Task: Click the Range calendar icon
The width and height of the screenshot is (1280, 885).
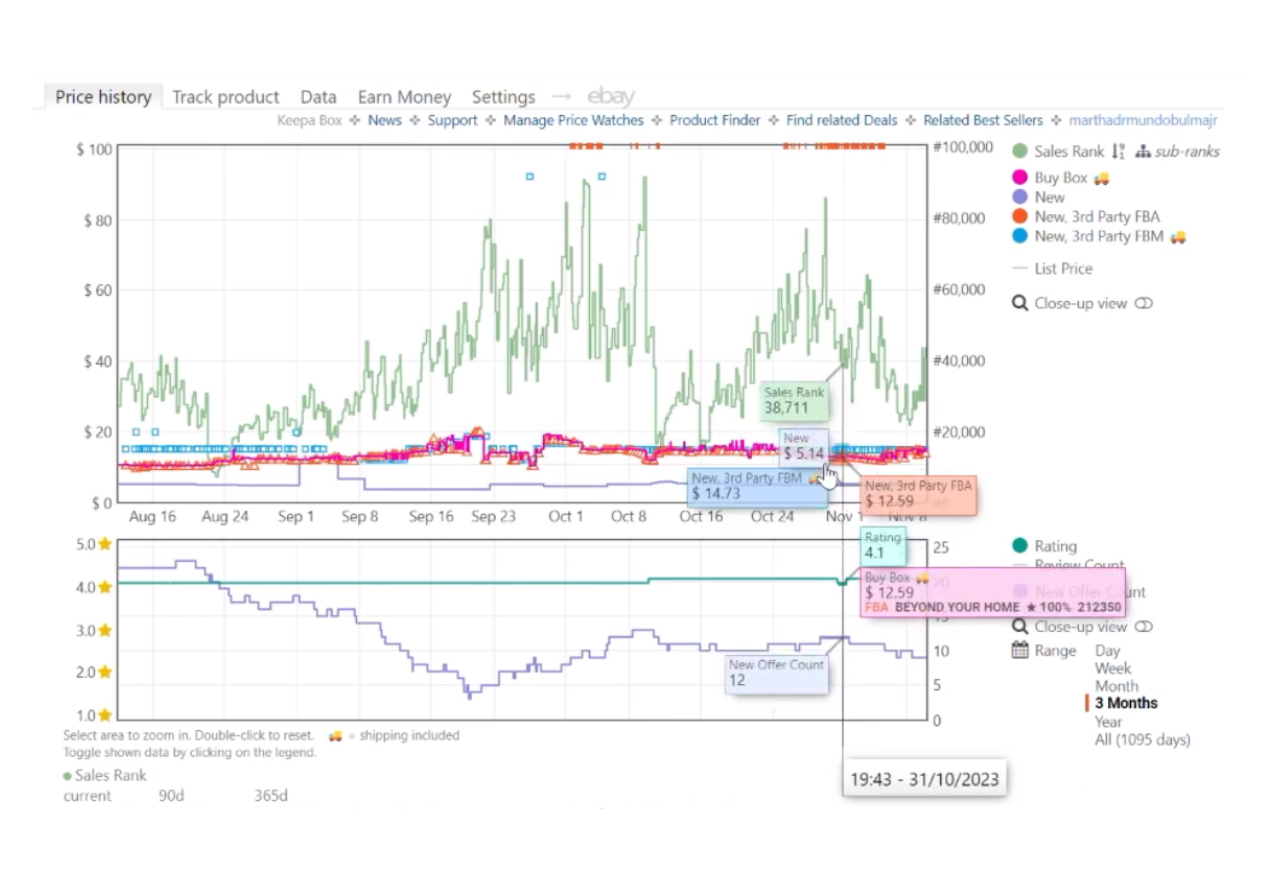Action: click(1020, 650)
